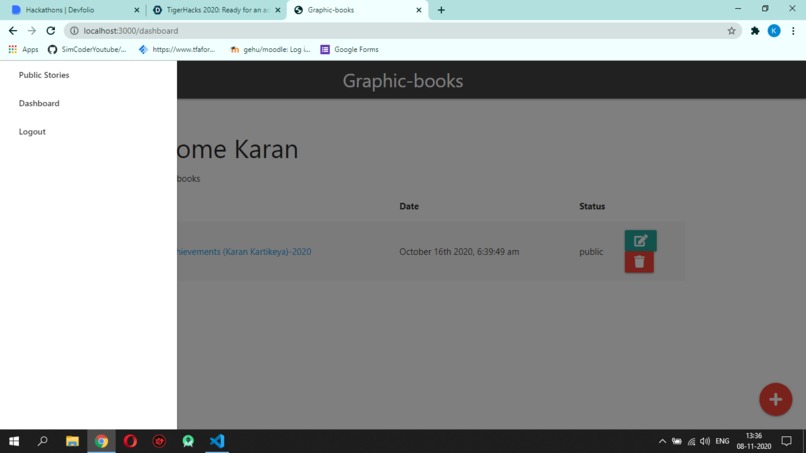Screen dimensions: 806x453
Task: Click the Chrome taskbar icon
Action: click(x=101, y=441)
